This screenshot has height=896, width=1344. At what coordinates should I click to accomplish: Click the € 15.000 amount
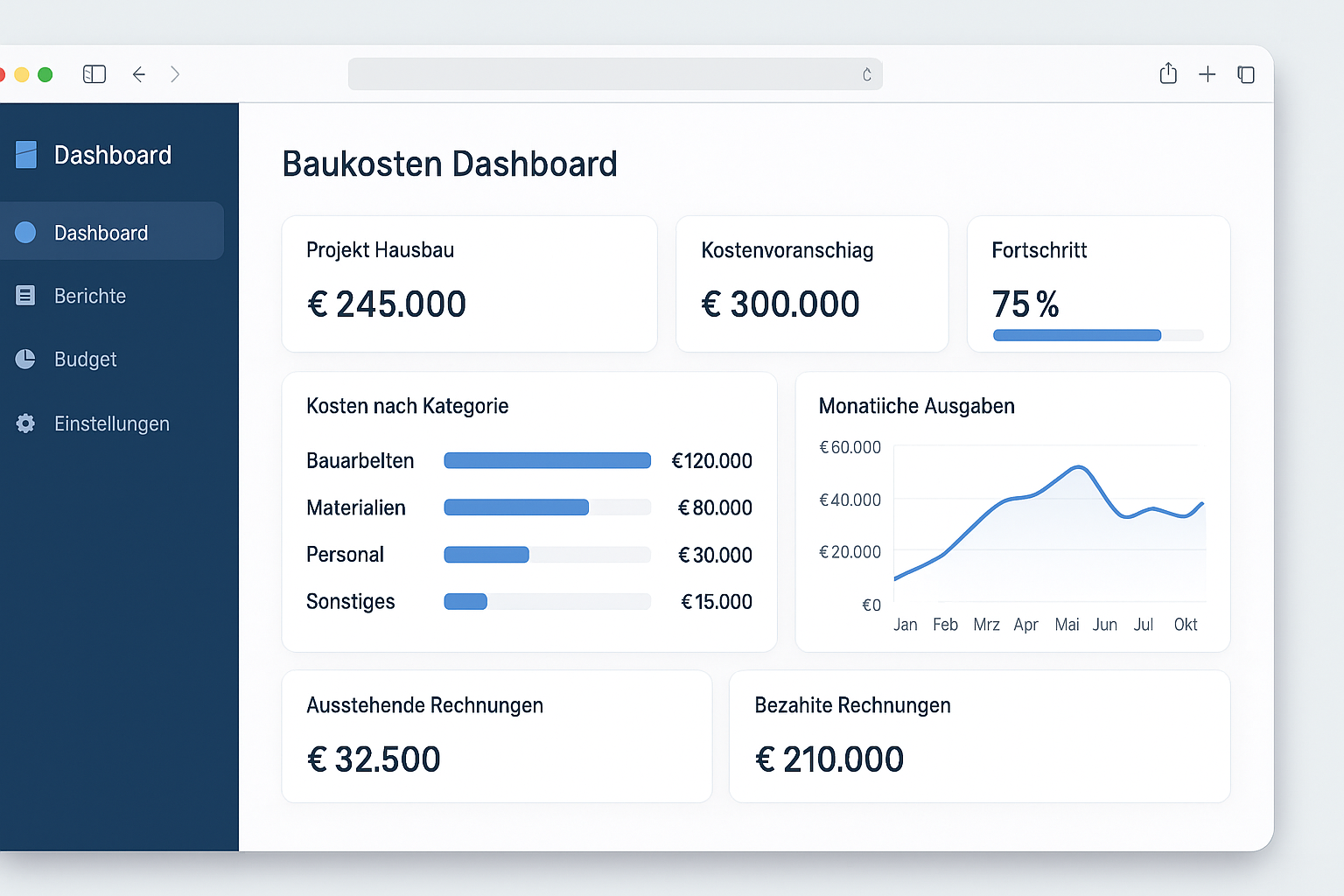click(717, 602)
